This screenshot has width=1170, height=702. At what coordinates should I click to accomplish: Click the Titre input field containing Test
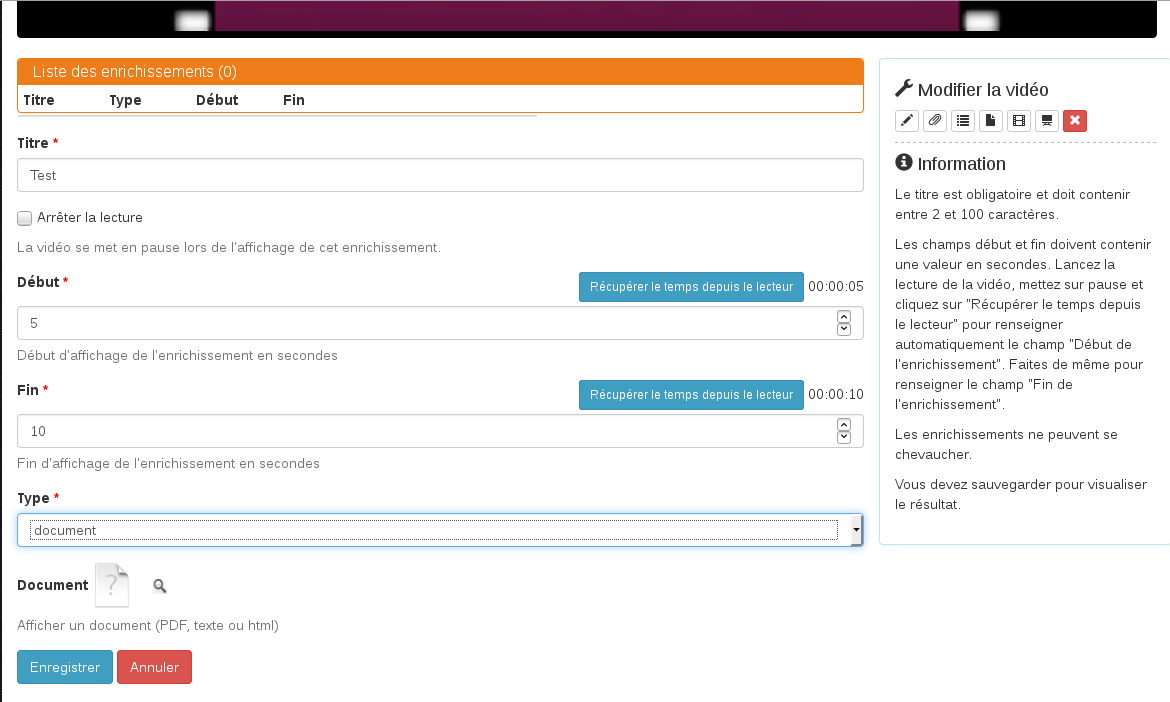coord(440,175)
